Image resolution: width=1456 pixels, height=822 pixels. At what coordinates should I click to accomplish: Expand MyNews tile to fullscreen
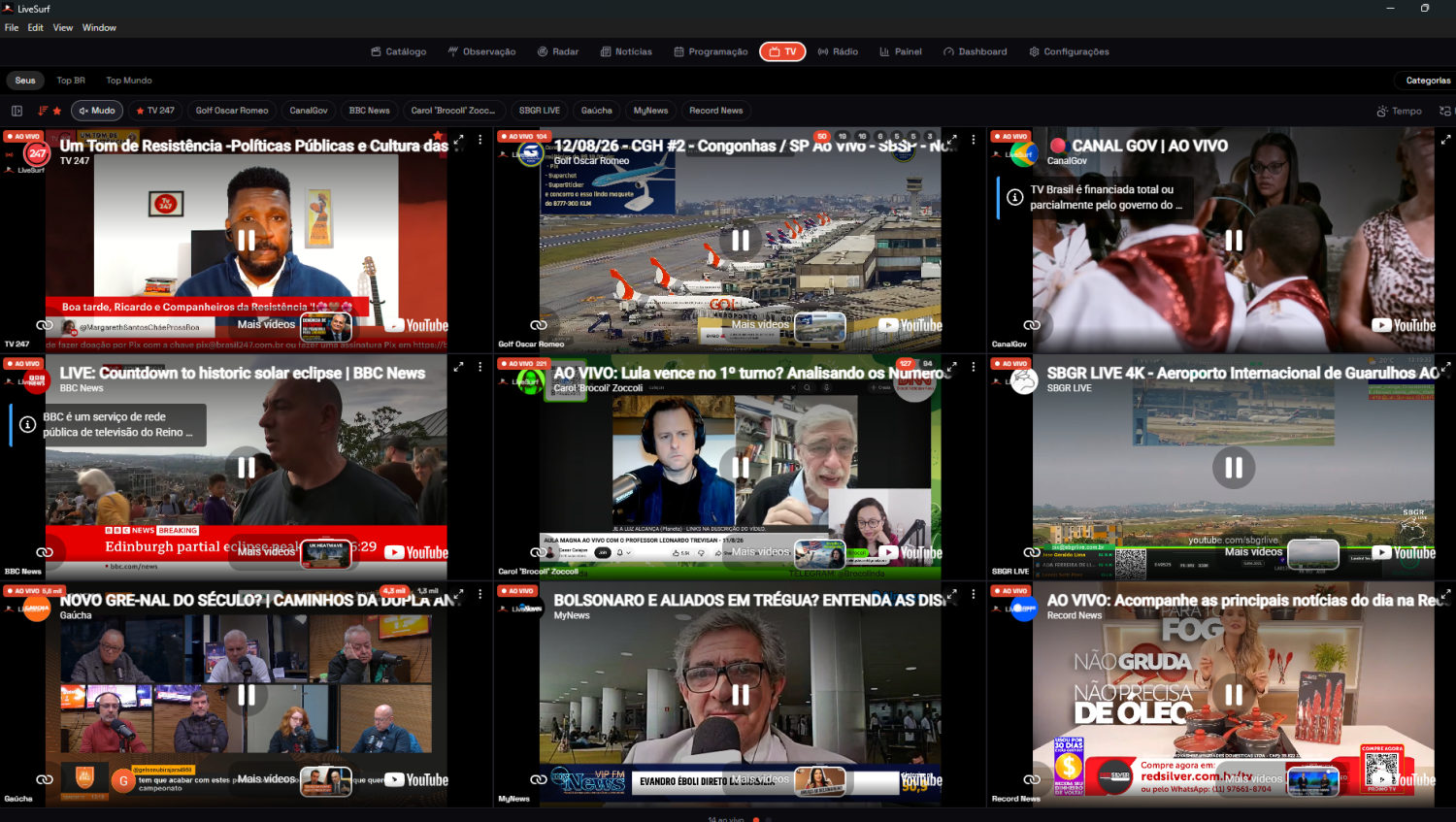click(x=952, y=594)
